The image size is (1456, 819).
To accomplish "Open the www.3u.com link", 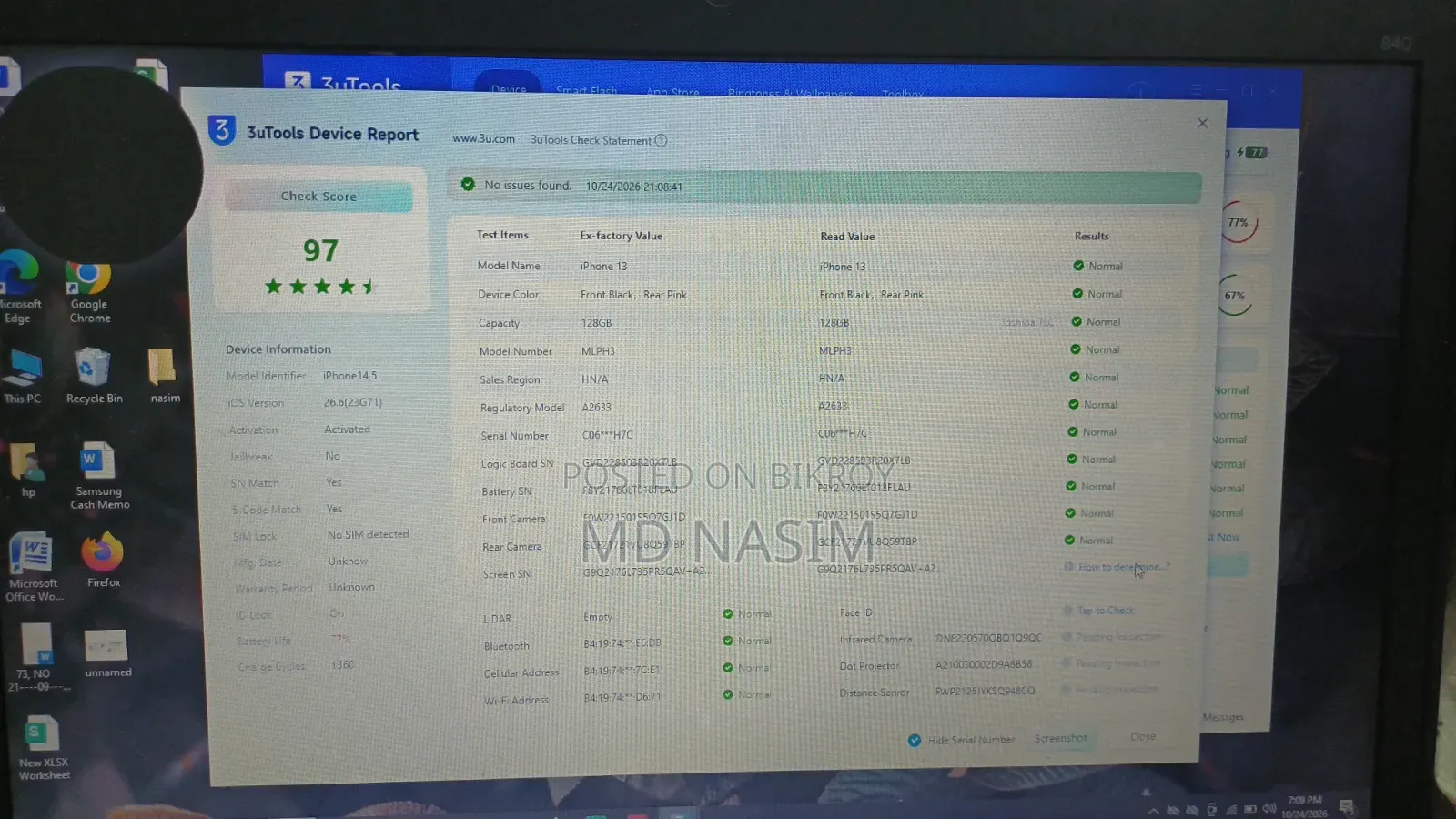I will (483, 139).
